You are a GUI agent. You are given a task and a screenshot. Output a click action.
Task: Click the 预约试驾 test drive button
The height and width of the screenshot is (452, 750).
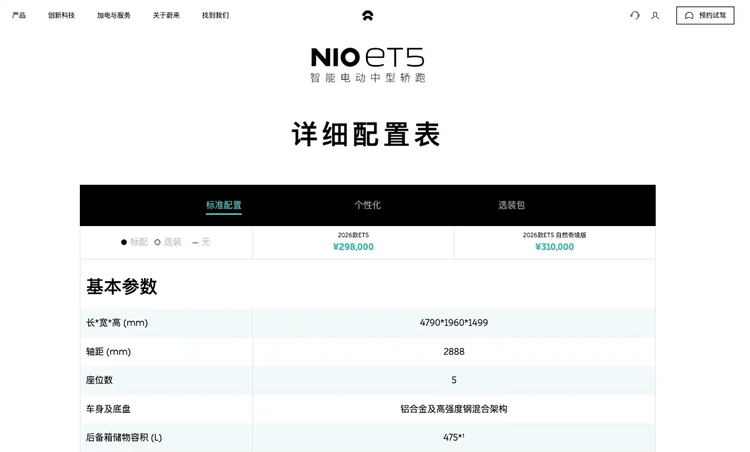704,15
